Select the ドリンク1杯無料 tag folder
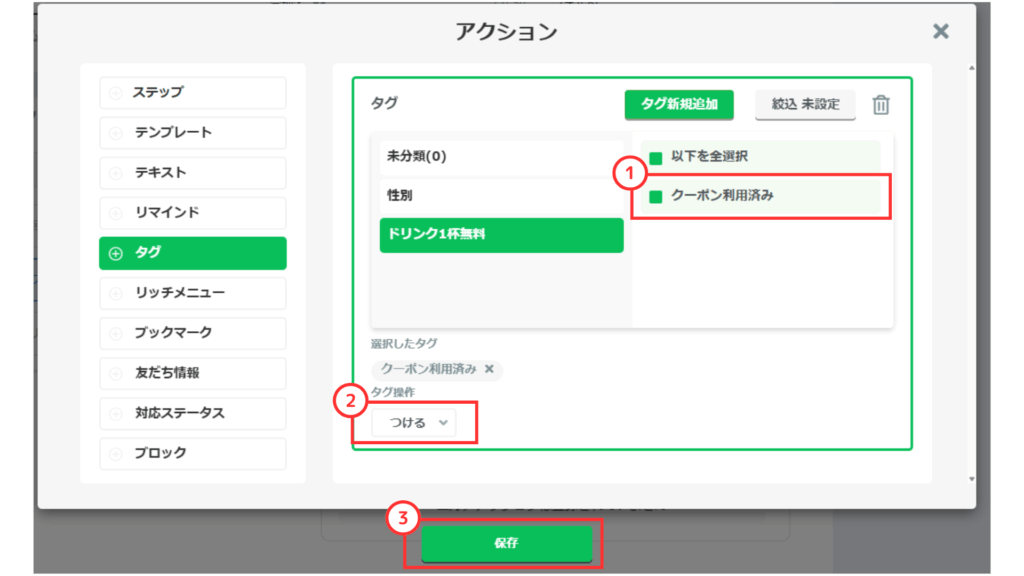The width and height of the screenshot is (1024, 576). (x=501, y=235)
